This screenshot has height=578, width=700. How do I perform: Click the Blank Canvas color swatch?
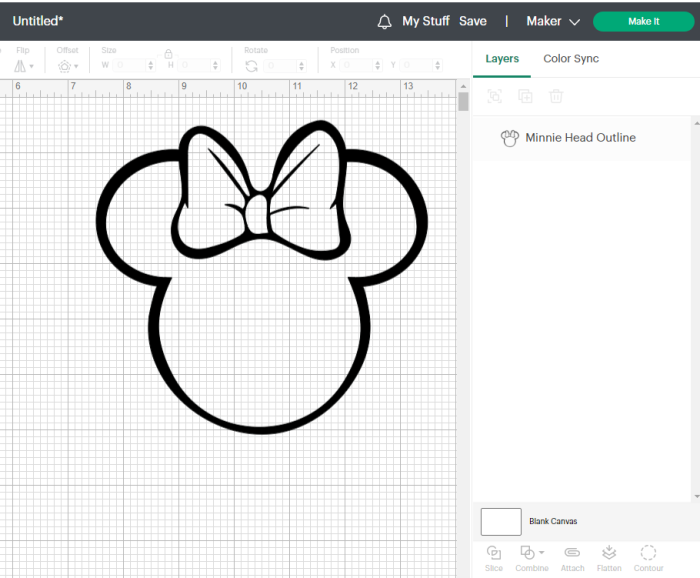tap(501, 522)
